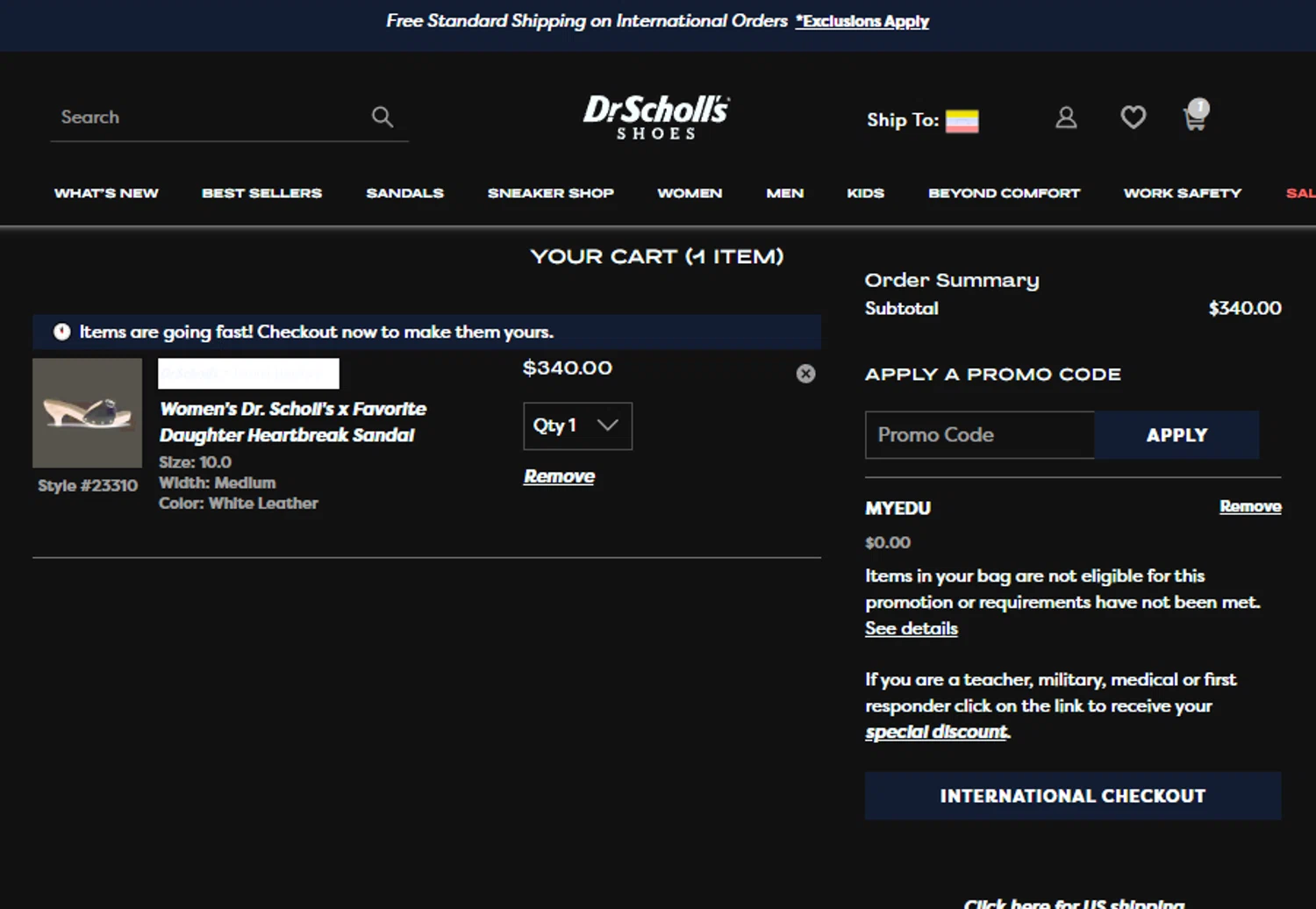Open the Heartbreak Sandal product thumbnail
This screenshot has width=1316, height=909.
pos(87,412)
